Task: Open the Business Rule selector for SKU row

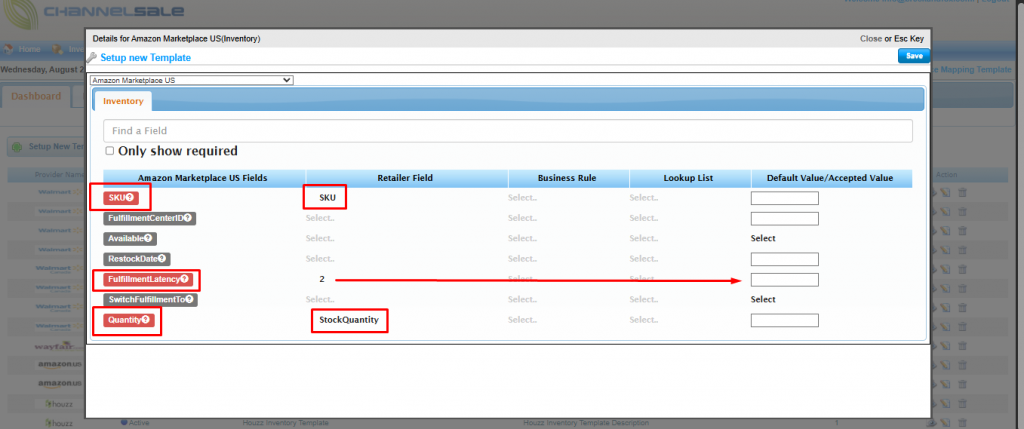Action: [522, 198]
